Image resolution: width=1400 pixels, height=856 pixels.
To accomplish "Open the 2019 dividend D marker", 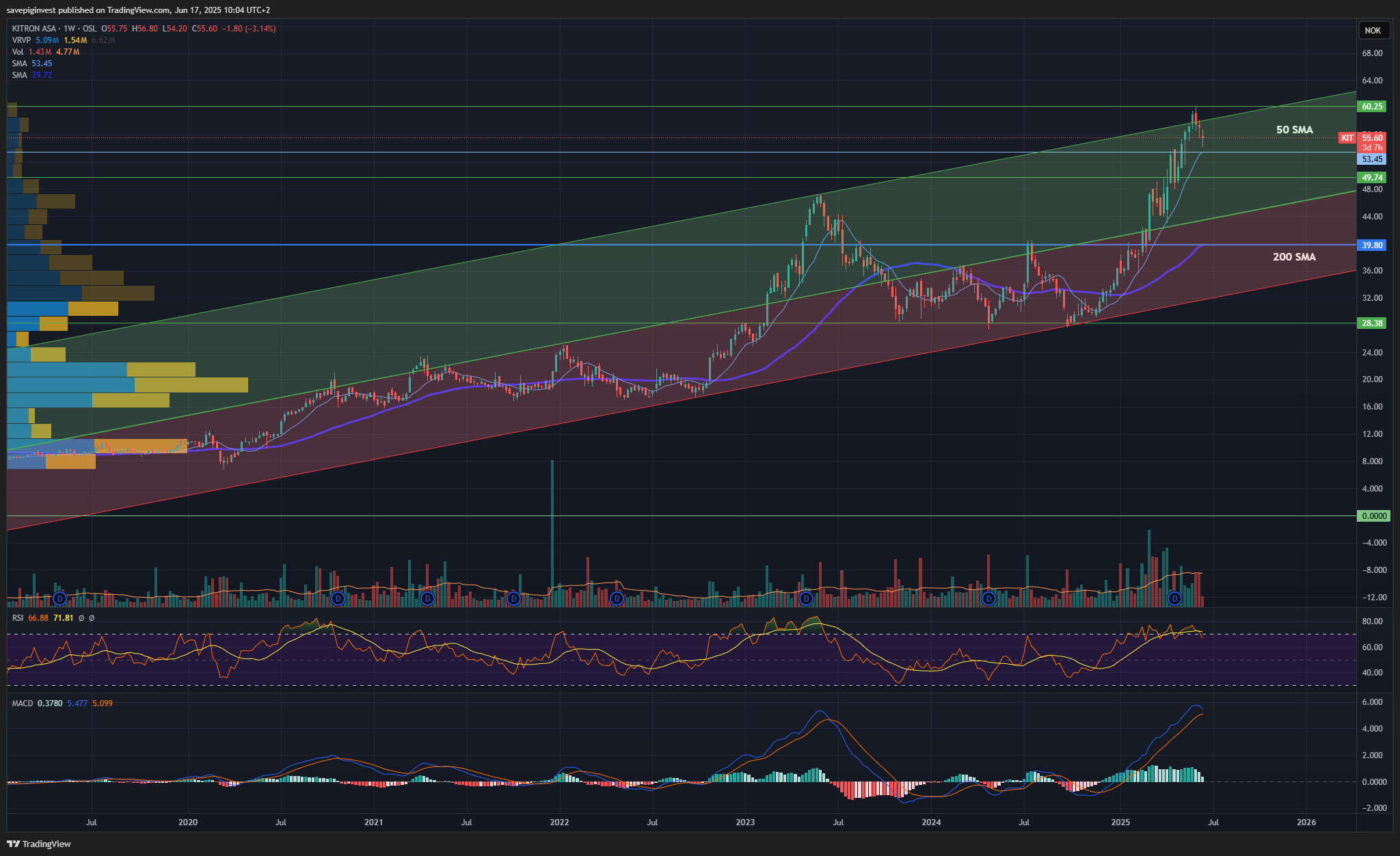I will pos(59,599).
